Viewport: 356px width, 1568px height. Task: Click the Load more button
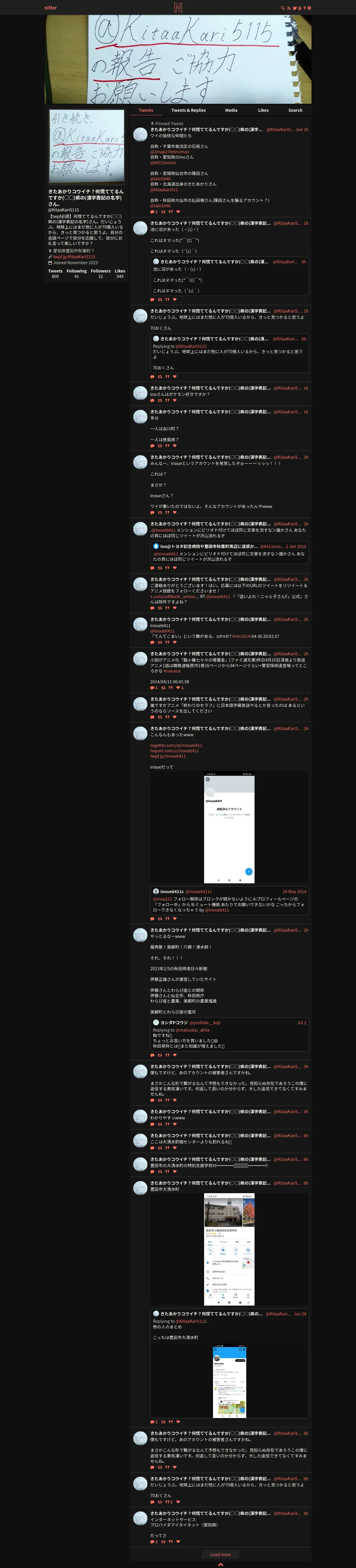(x=220, y=1555)
